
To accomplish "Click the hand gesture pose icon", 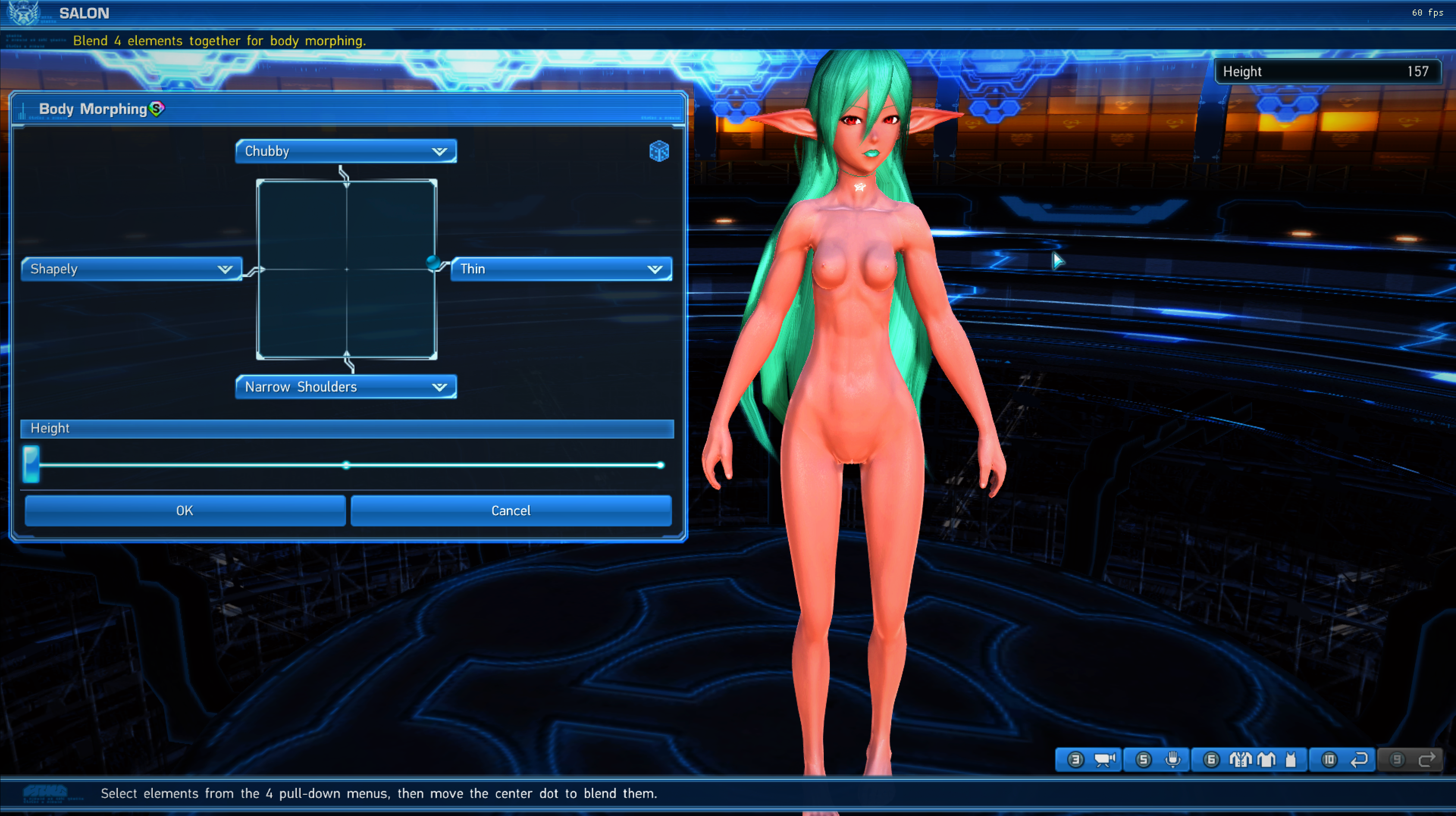I will [x=1173, y=760].
